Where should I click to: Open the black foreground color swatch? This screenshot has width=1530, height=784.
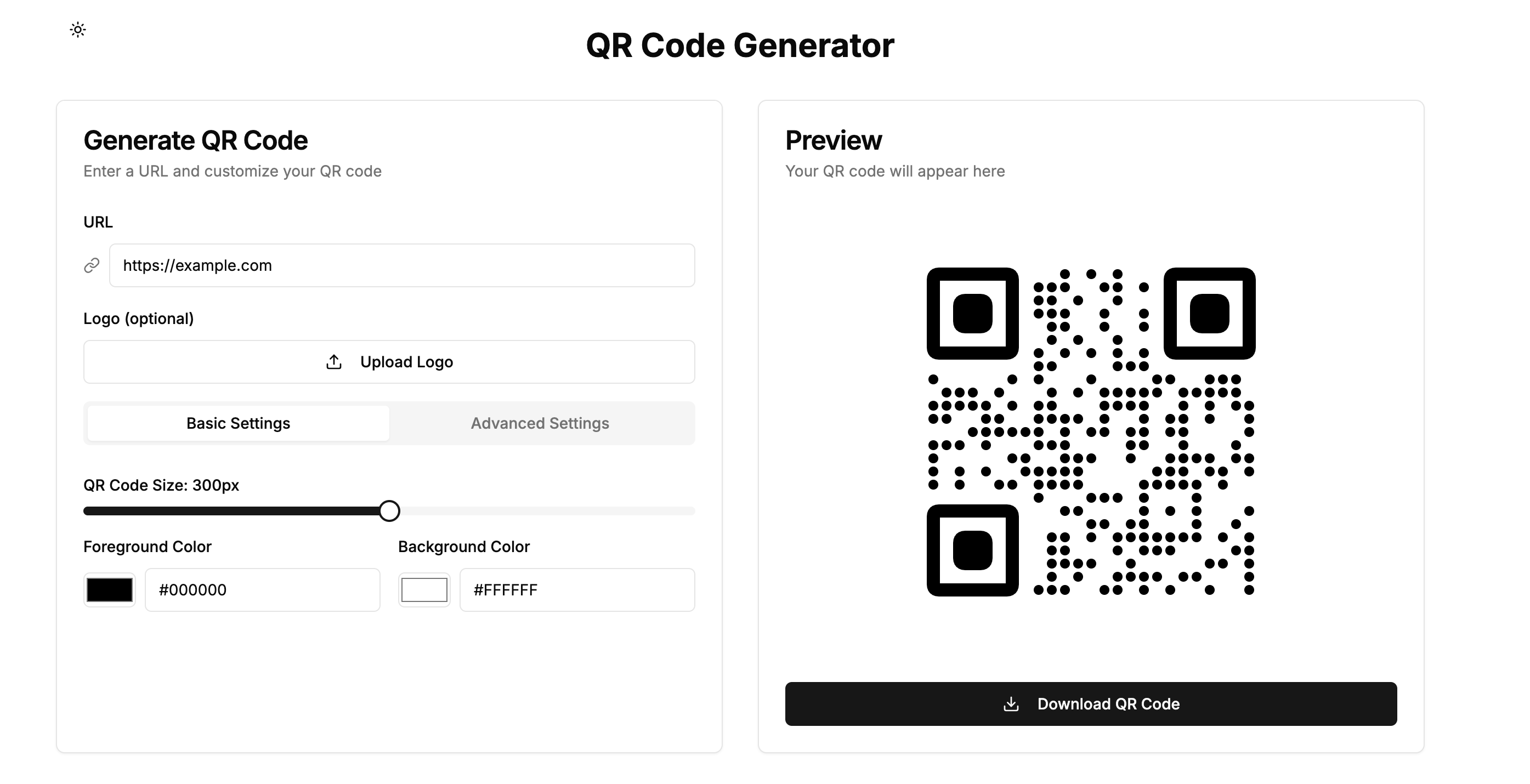pos(109,589)
